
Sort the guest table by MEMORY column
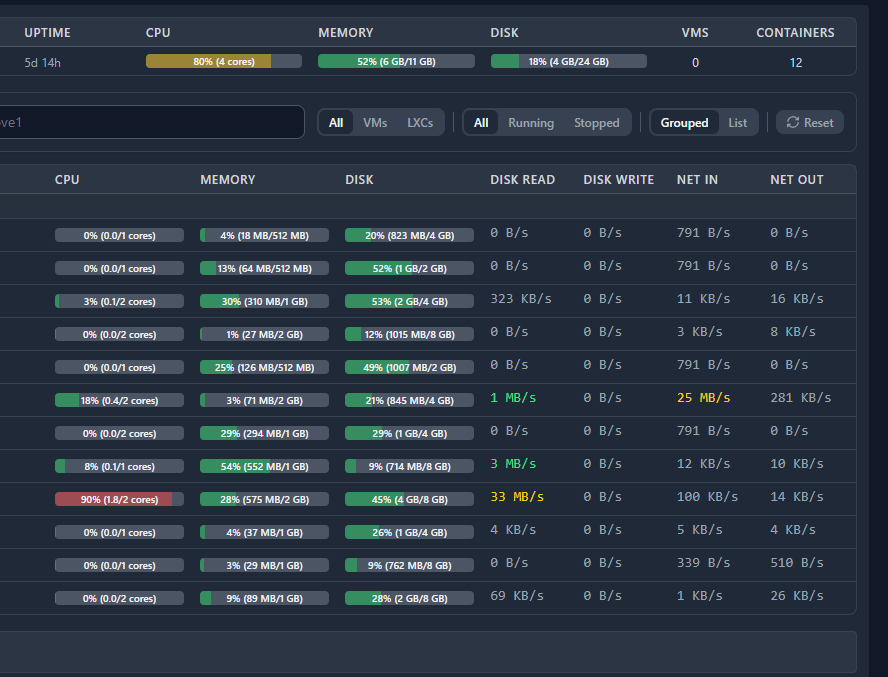[x=227, y=180]
